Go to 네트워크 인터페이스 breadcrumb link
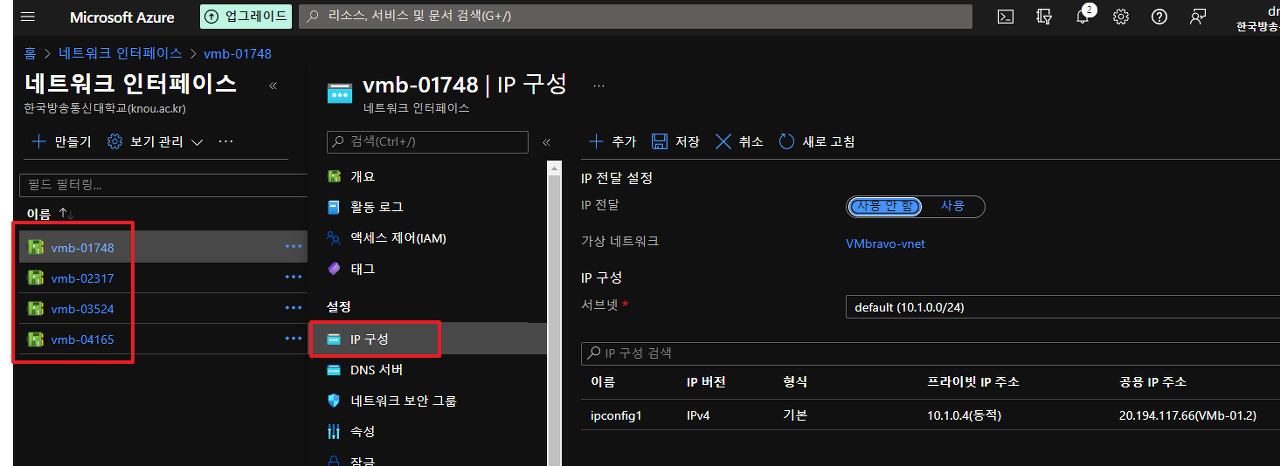Image resolution: width=1280 pixels, height=466 pixels. tap(120, 53)
